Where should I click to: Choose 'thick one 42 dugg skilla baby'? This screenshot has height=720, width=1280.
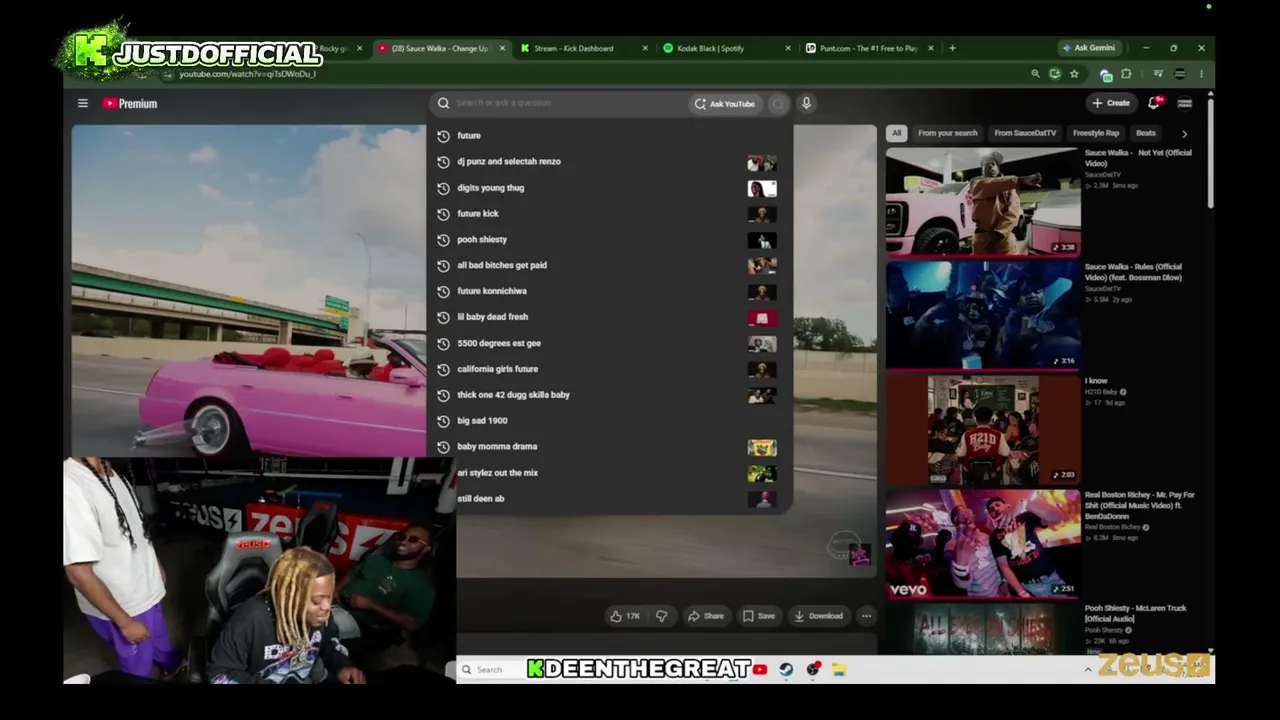(609, 395)
